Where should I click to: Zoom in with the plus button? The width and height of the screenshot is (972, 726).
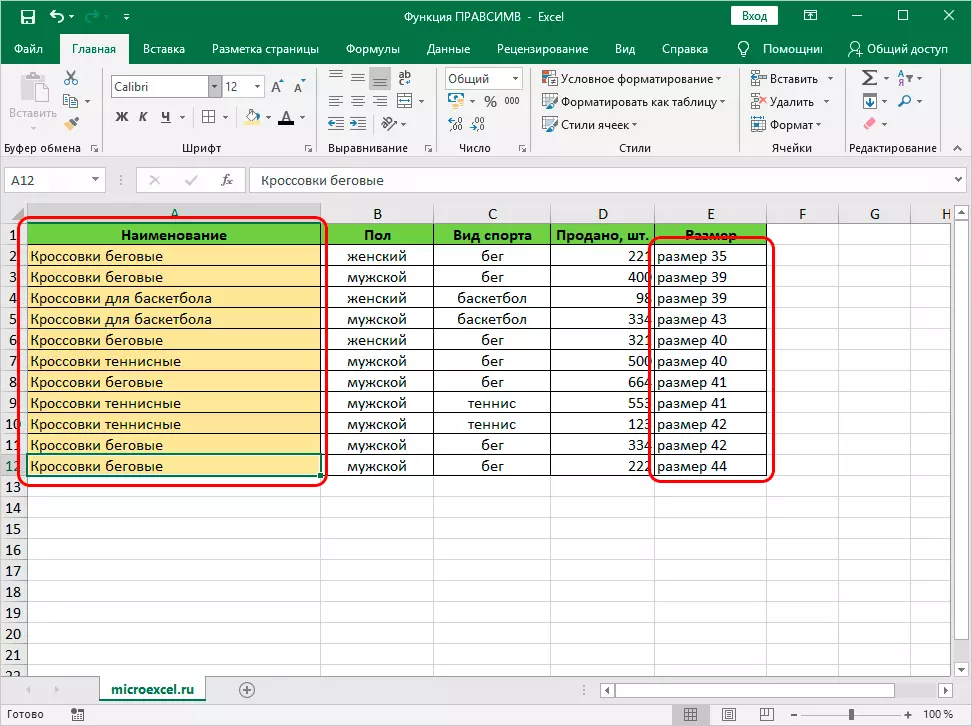908,715
